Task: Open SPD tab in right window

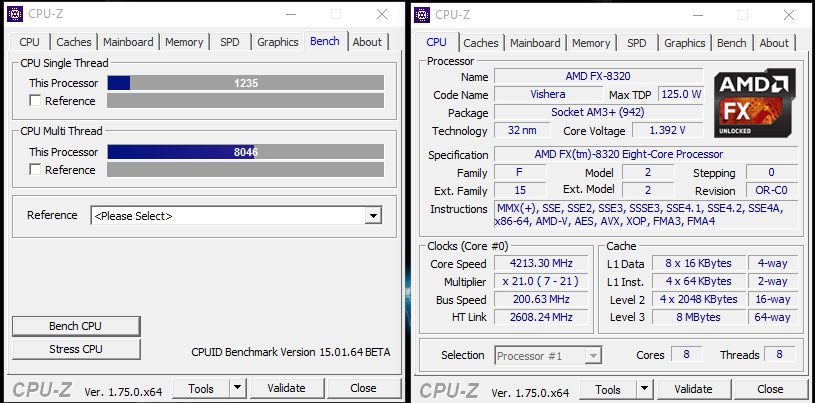Action: click(637, 43)
